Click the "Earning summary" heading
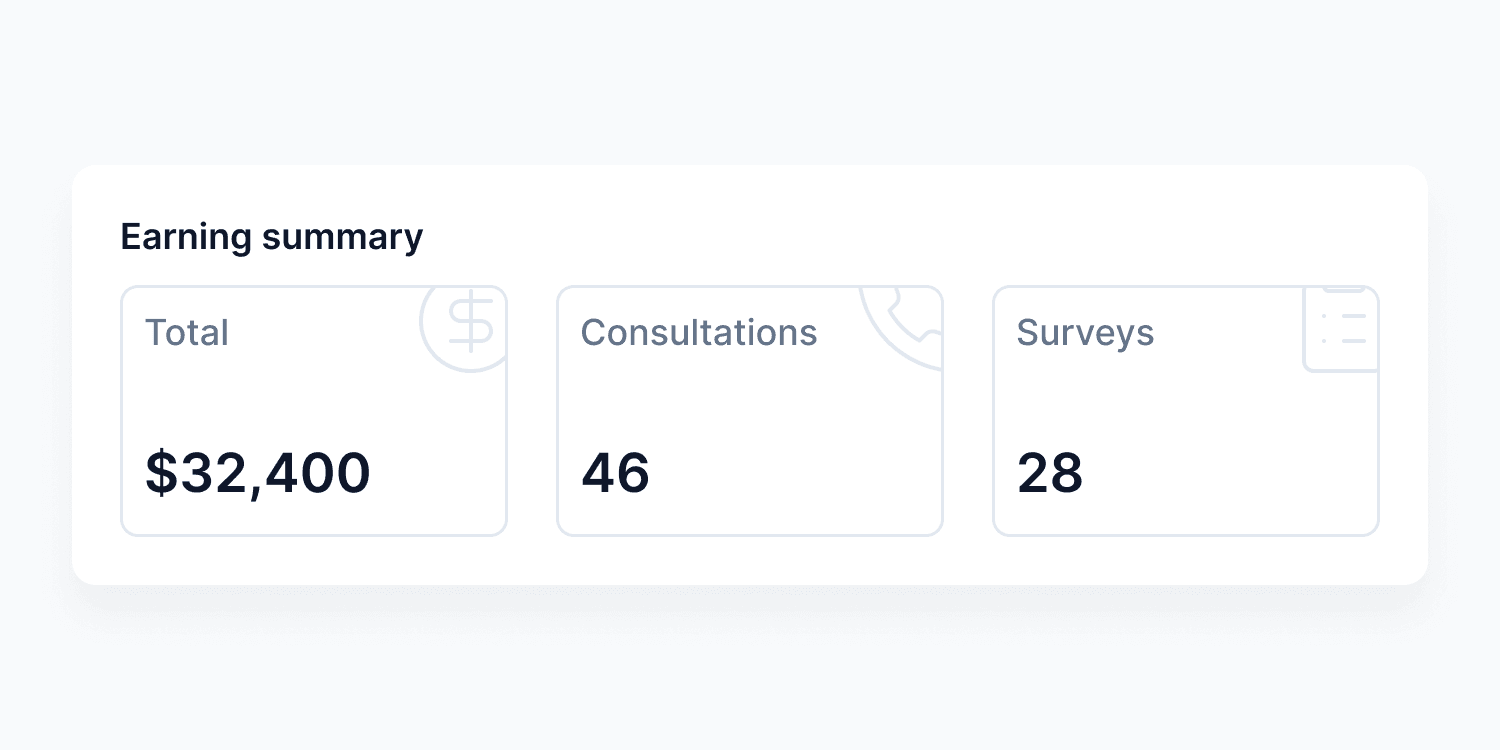The height and width of the screenshot is (750, 1500). point(271,237)
